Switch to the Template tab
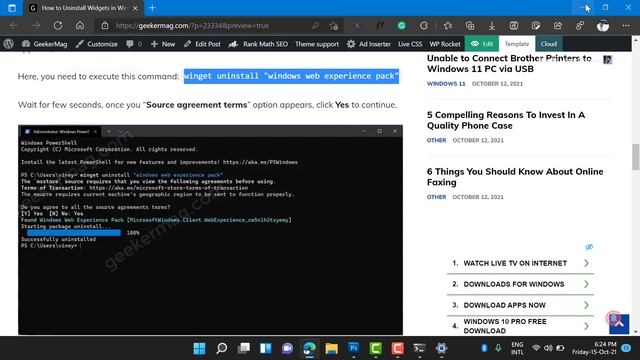 click(x=517, y=44)
